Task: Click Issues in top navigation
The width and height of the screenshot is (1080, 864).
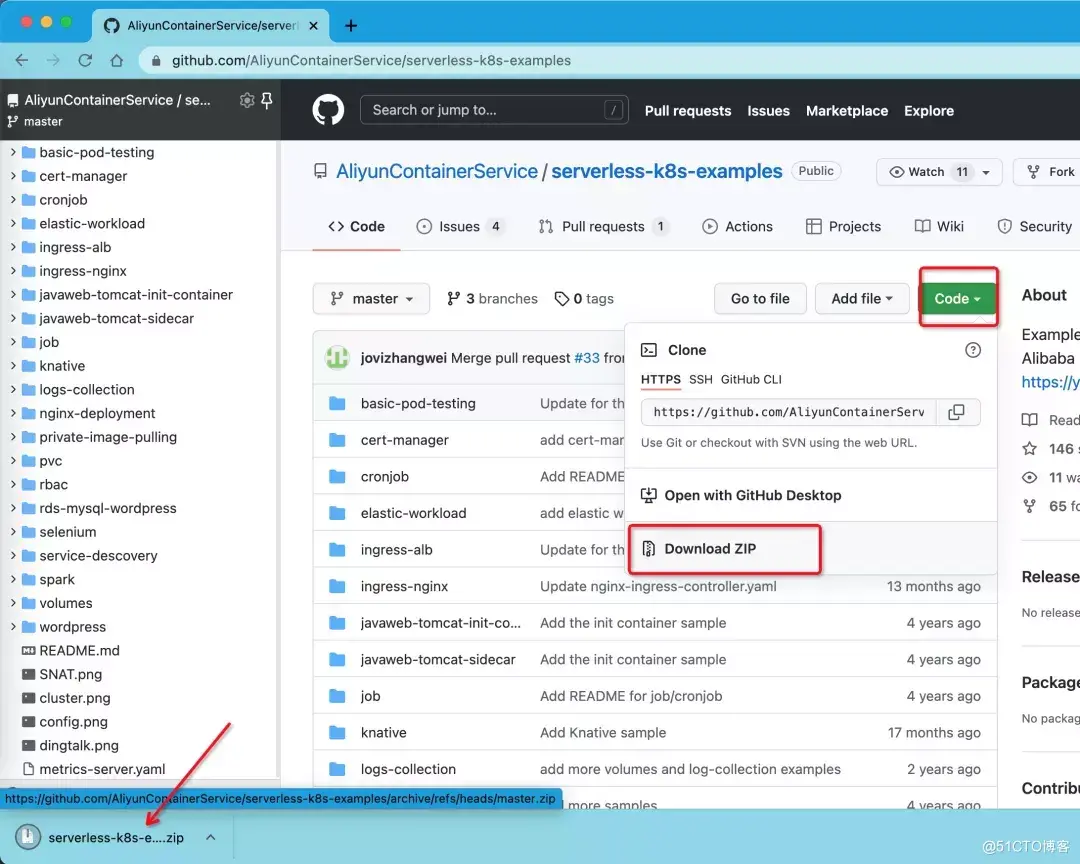Action: [x=768, y=111]
